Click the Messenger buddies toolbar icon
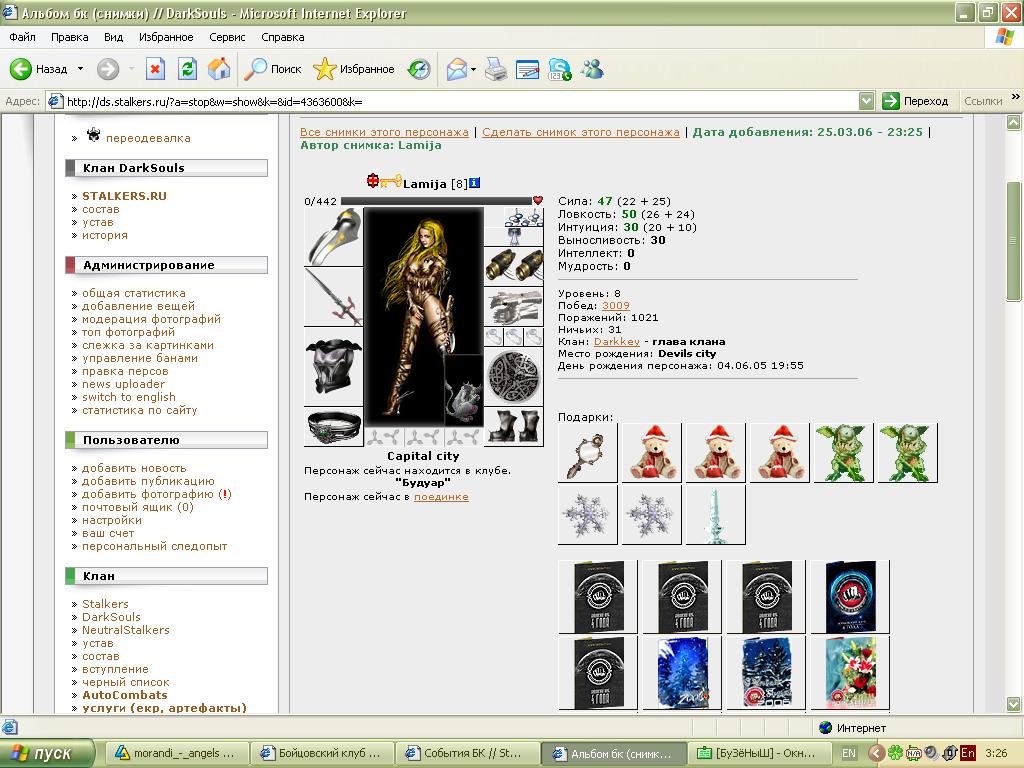 (592, 69)
